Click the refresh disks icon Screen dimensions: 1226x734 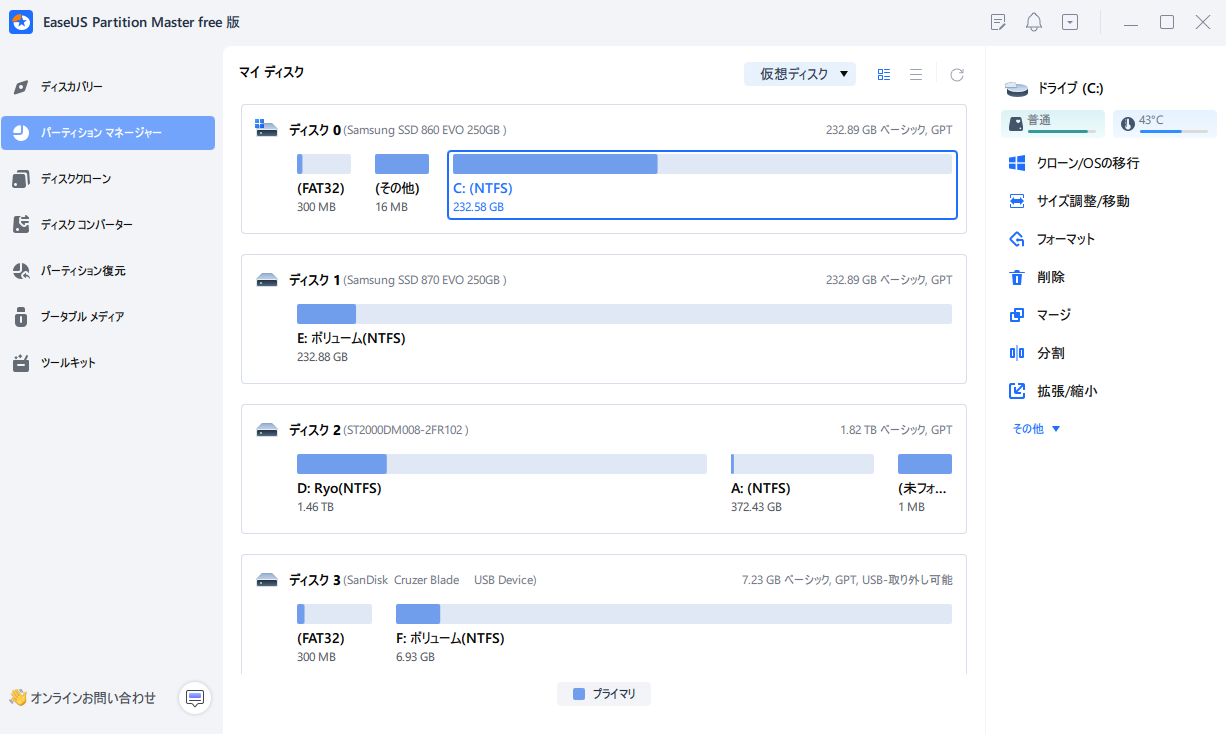(956, 75)
